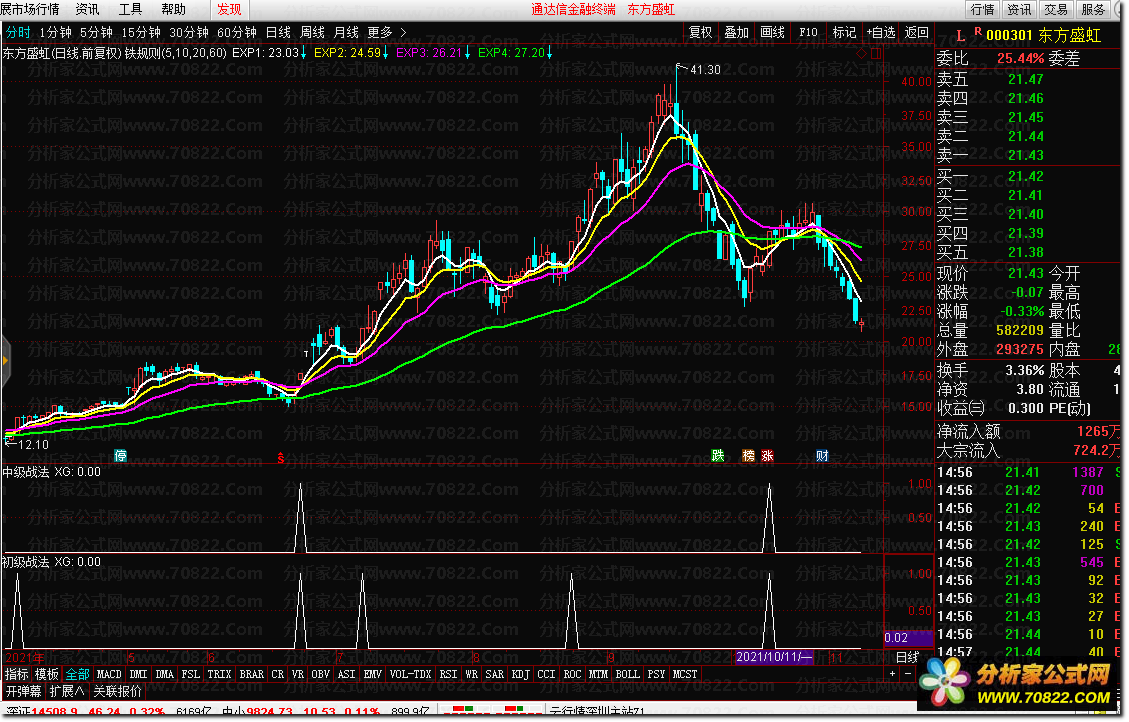The width and height of the screenshot is (1129, 722).
Task: Click the 2021/10/11 date marker on time axis
Action: pyautogui.click(x=774, y=657)
